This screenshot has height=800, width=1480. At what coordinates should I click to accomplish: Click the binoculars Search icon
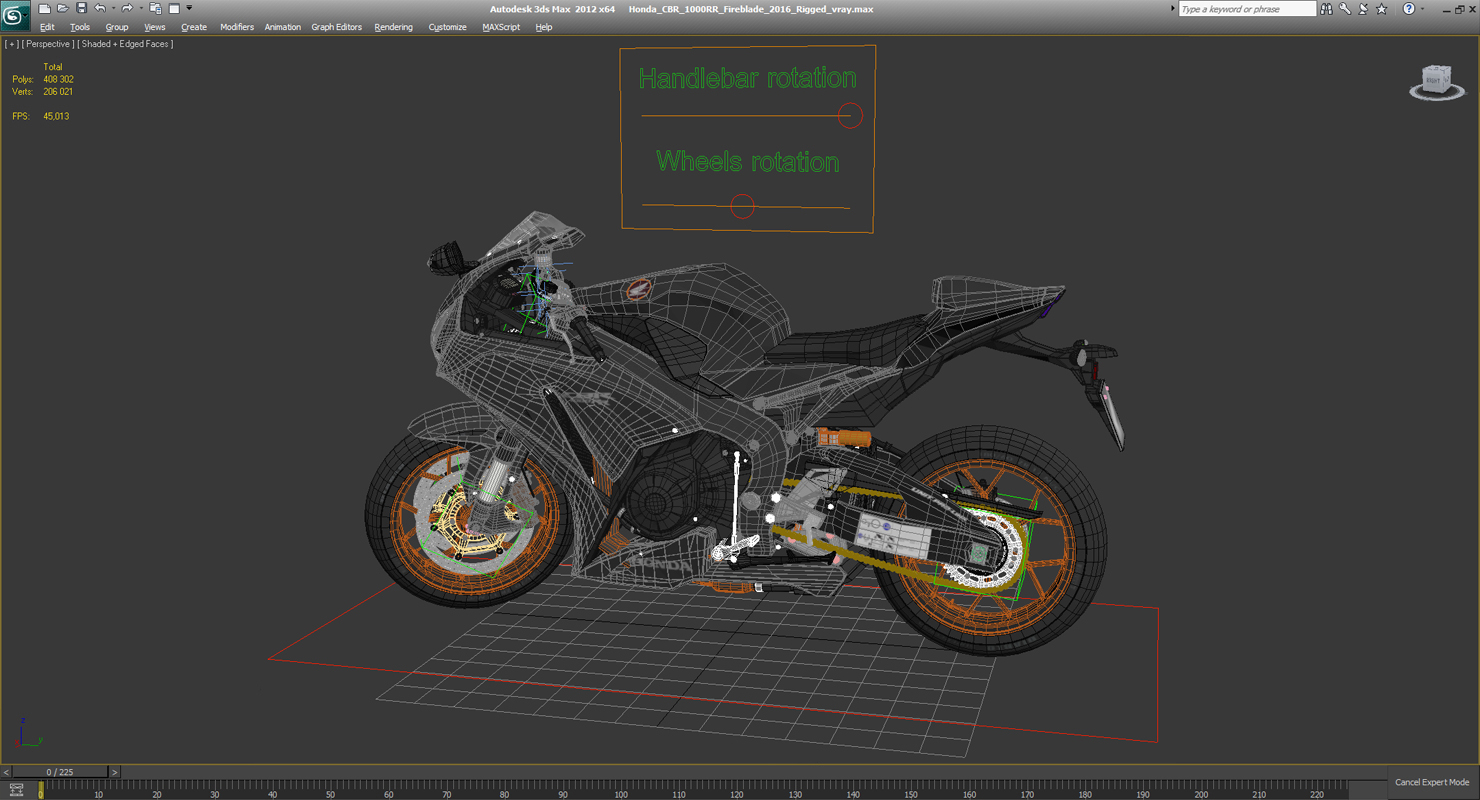(1326, 9)
